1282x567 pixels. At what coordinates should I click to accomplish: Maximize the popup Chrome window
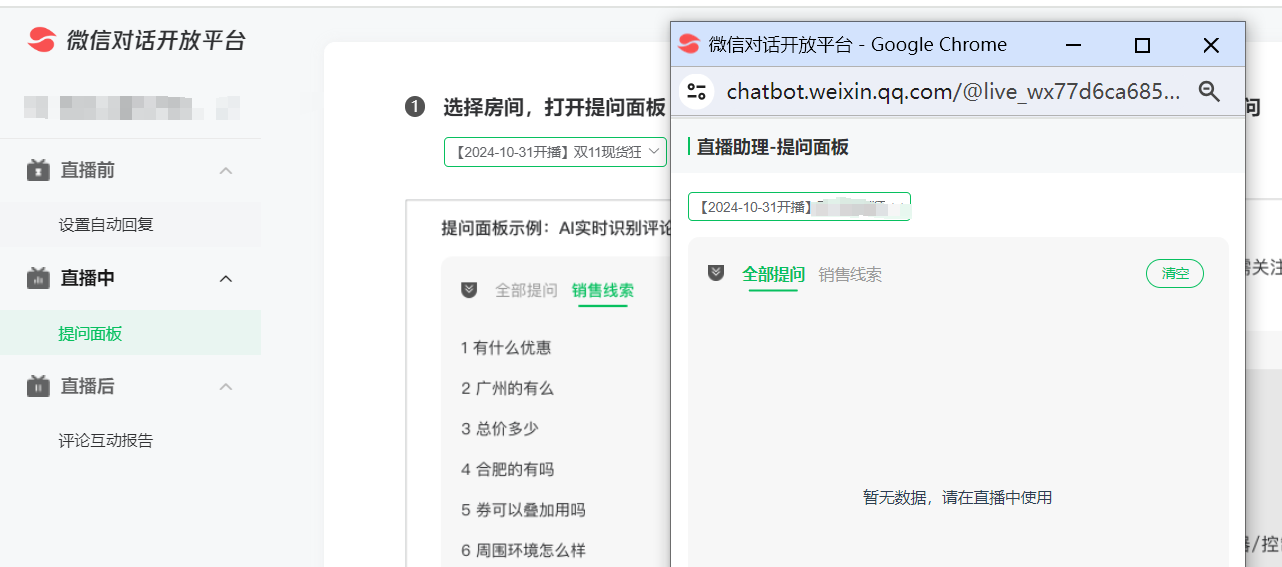pos(1142,45)
